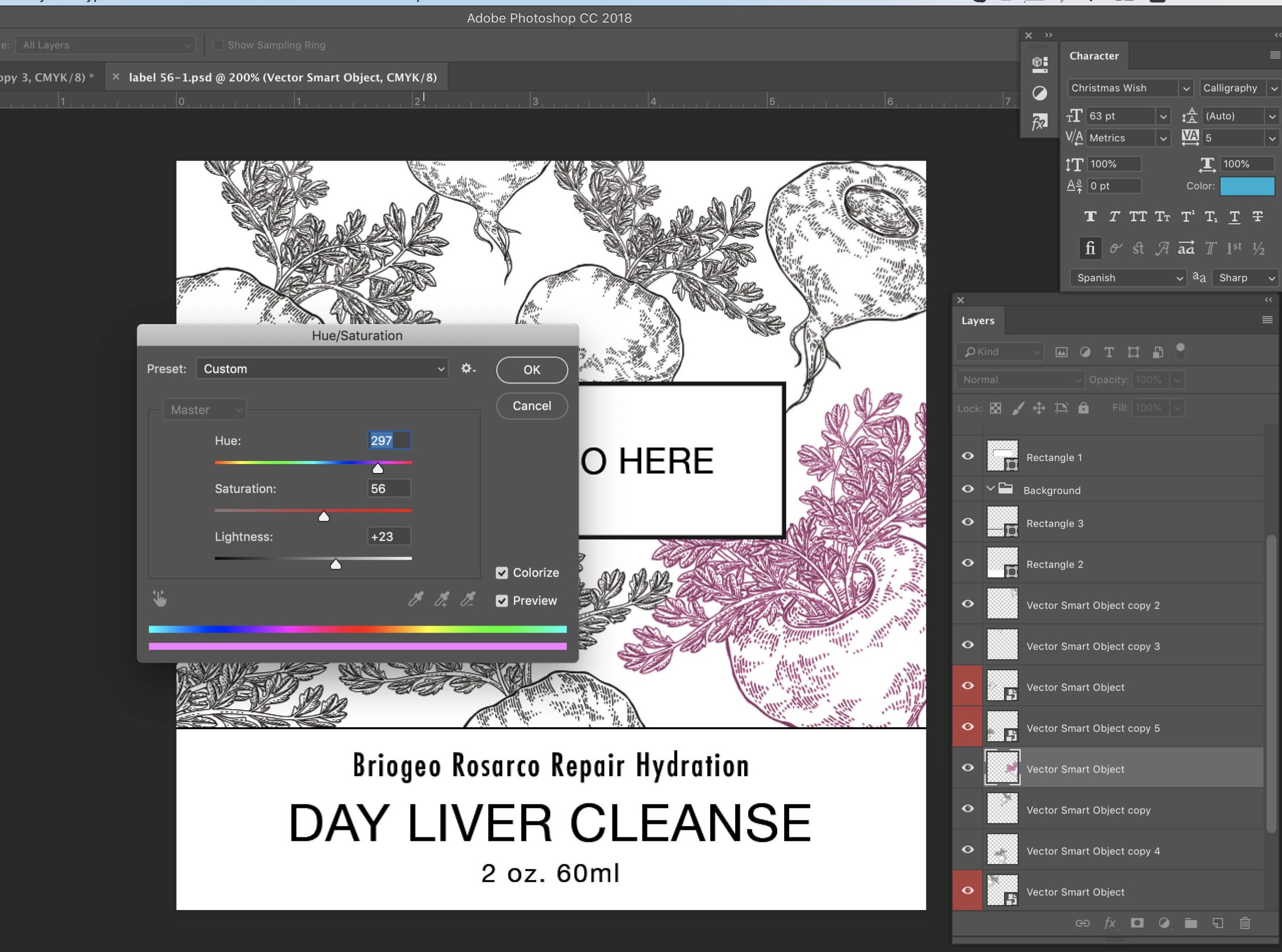This screenshot has width=1282, height=952.
Task: Click the Saturation value field 56
Action: (x=389, y=488)
